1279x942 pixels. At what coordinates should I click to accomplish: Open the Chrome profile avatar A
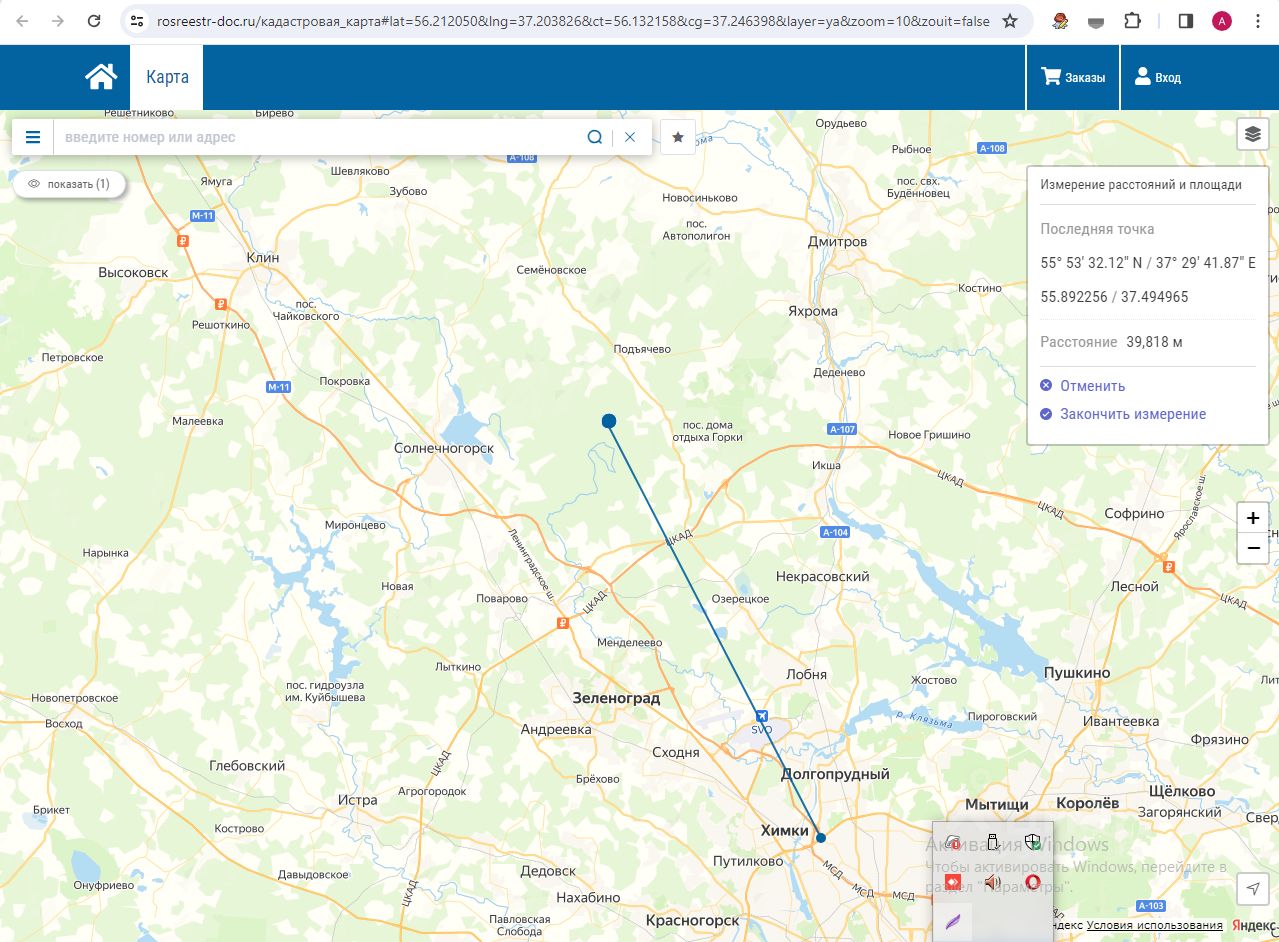click(x=1221, y=21)
